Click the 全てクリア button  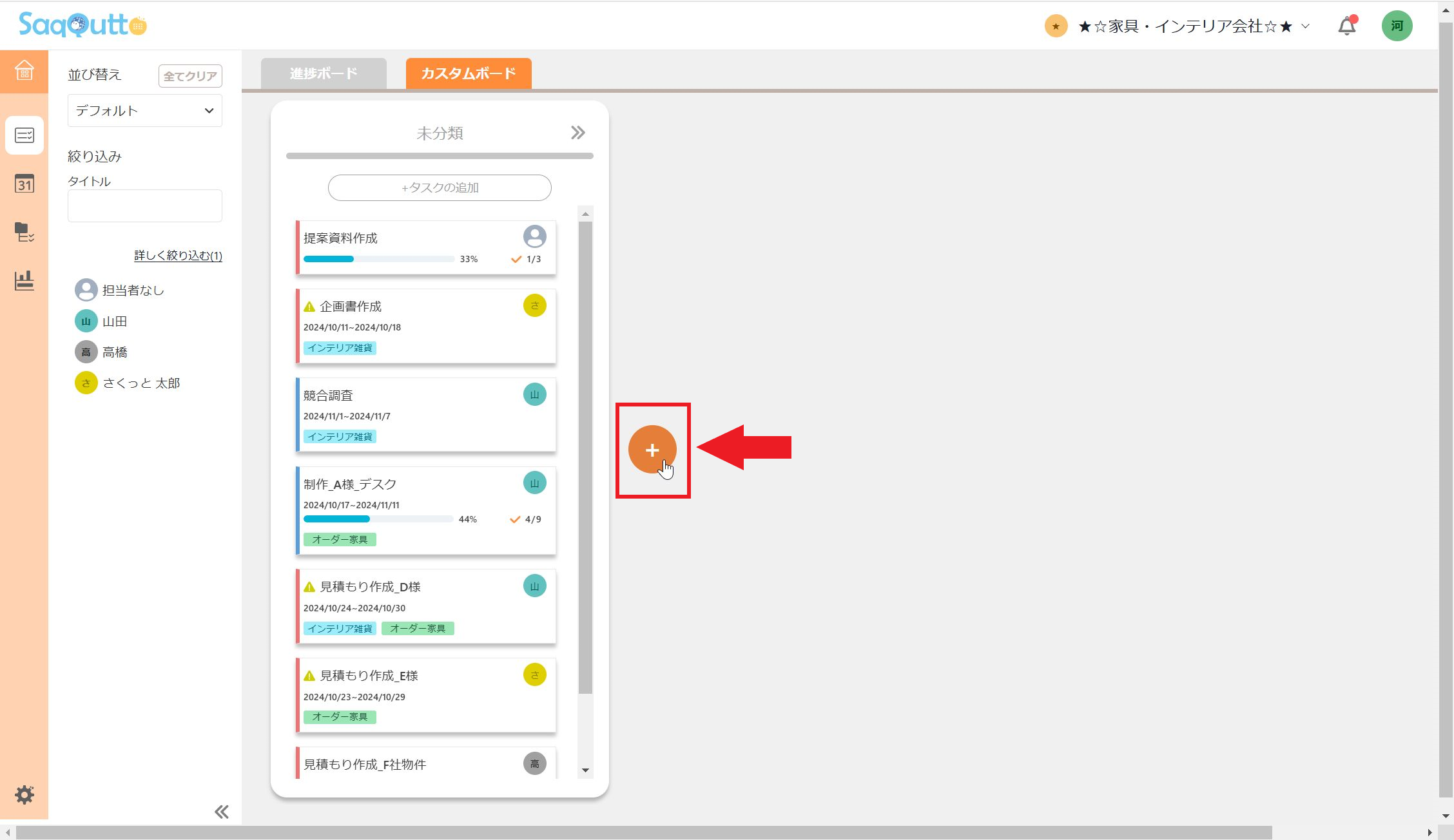[190, 76]
